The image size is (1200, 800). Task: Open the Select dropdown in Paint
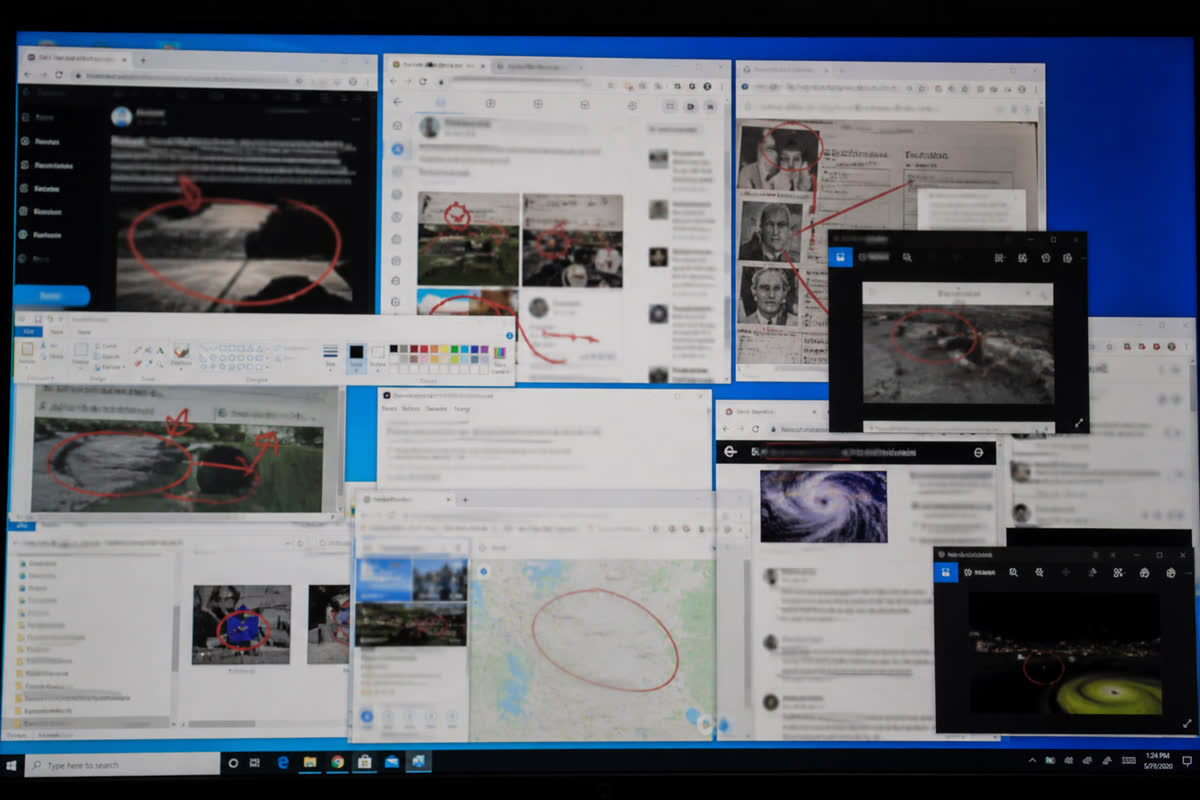[x=80, y=358]
